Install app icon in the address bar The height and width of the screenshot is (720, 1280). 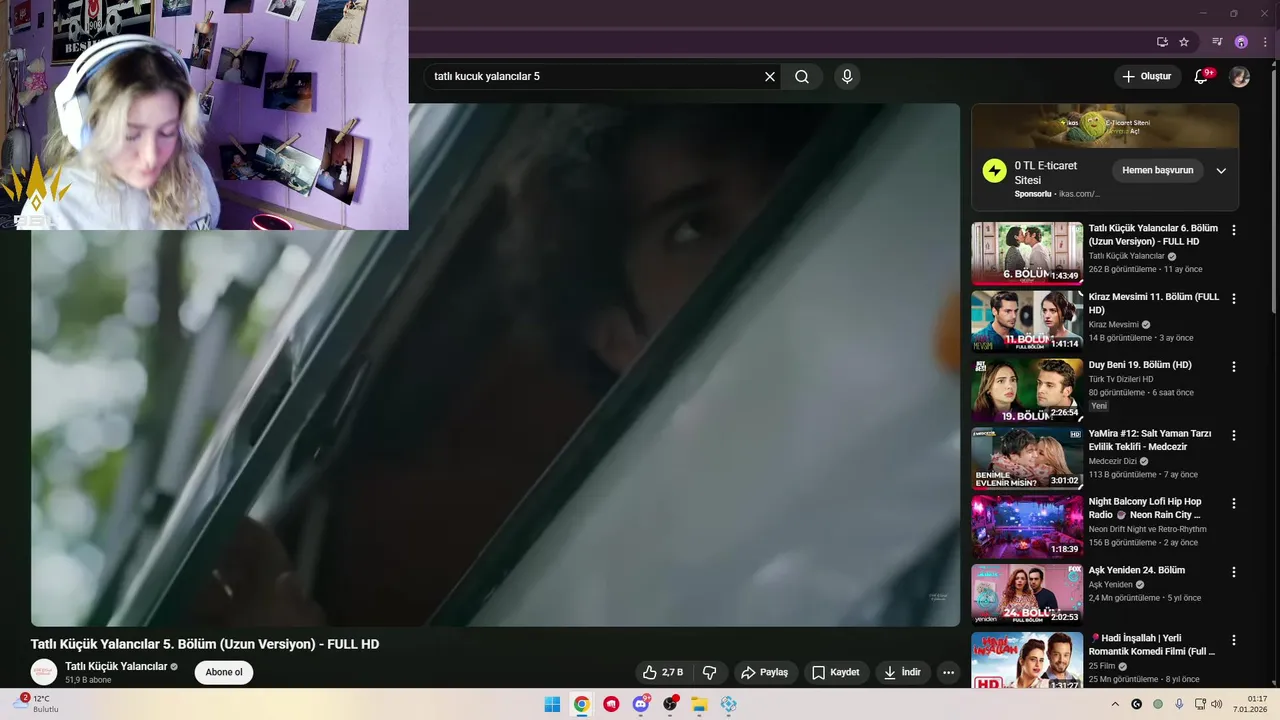1162,42
